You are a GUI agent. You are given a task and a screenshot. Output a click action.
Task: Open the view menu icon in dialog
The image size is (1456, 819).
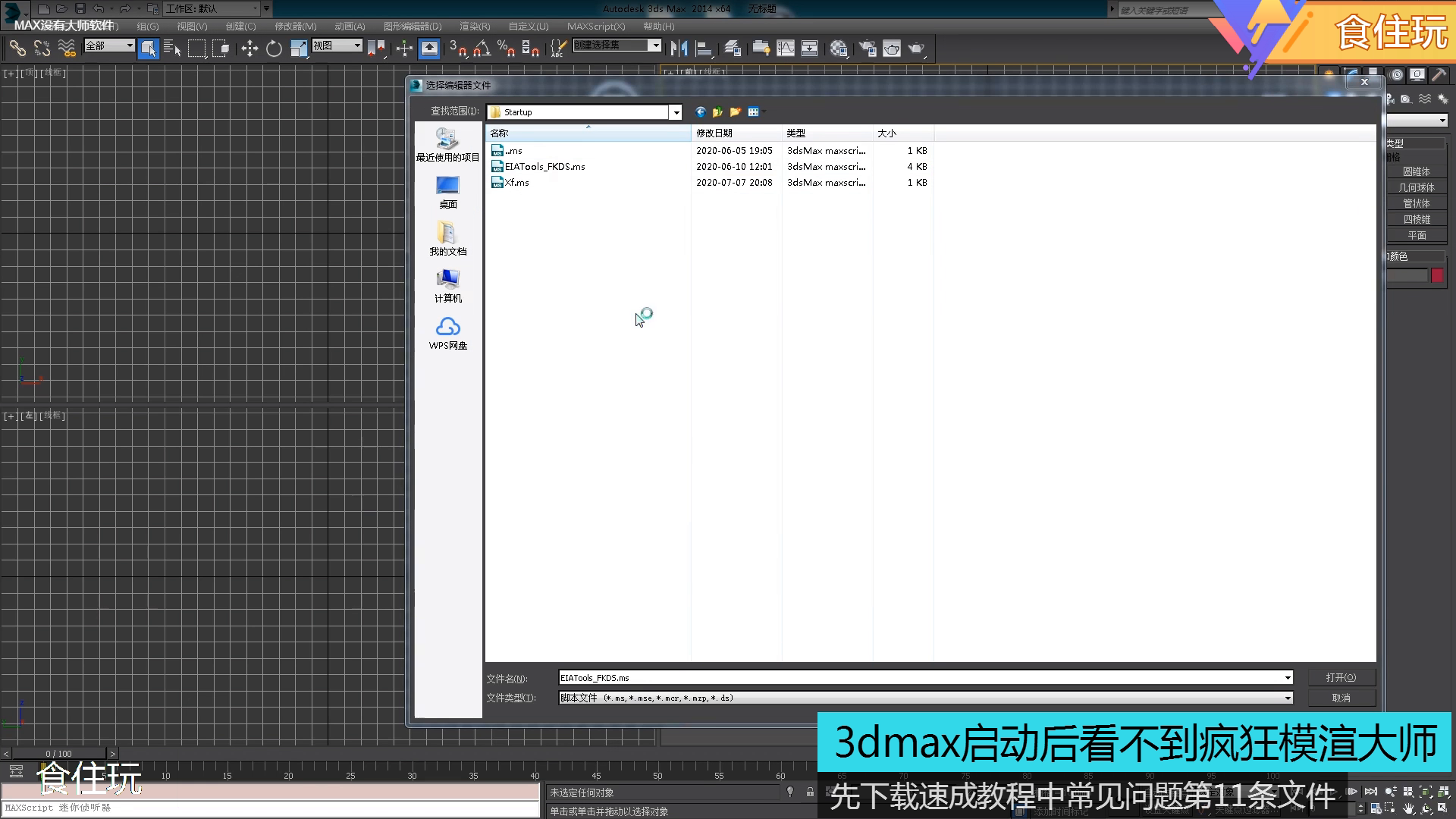pos(755,112)
